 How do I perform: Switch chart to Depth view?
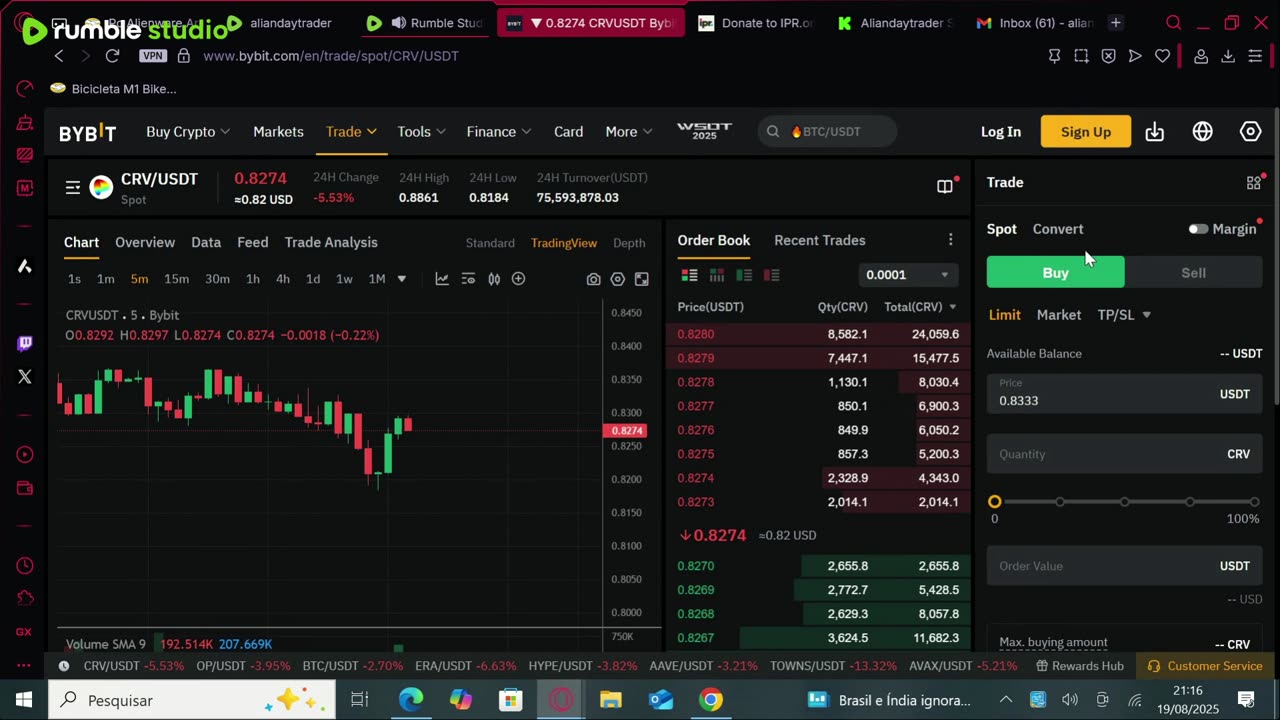(x=629, y=243)
